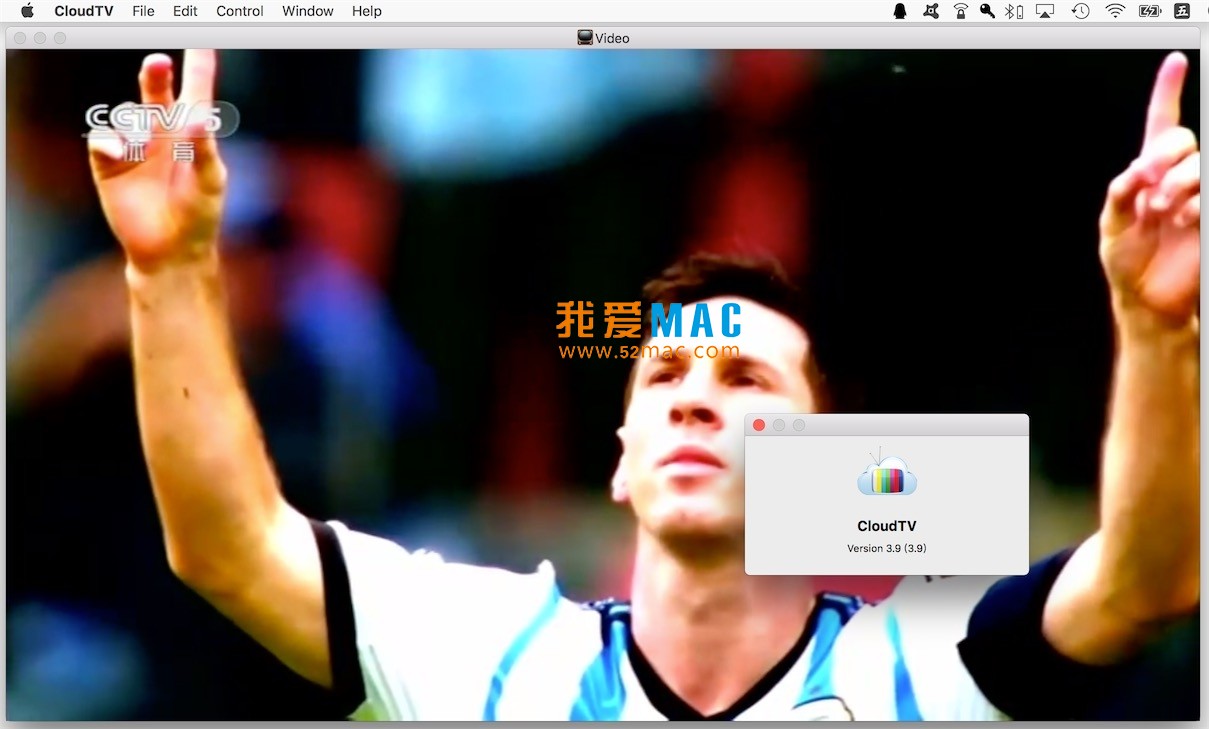Open the Edit menu

click(185, 11)
